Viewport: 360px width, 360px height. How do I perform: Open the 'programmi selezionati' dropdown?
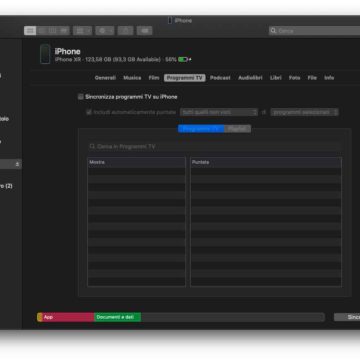point(304,112)
